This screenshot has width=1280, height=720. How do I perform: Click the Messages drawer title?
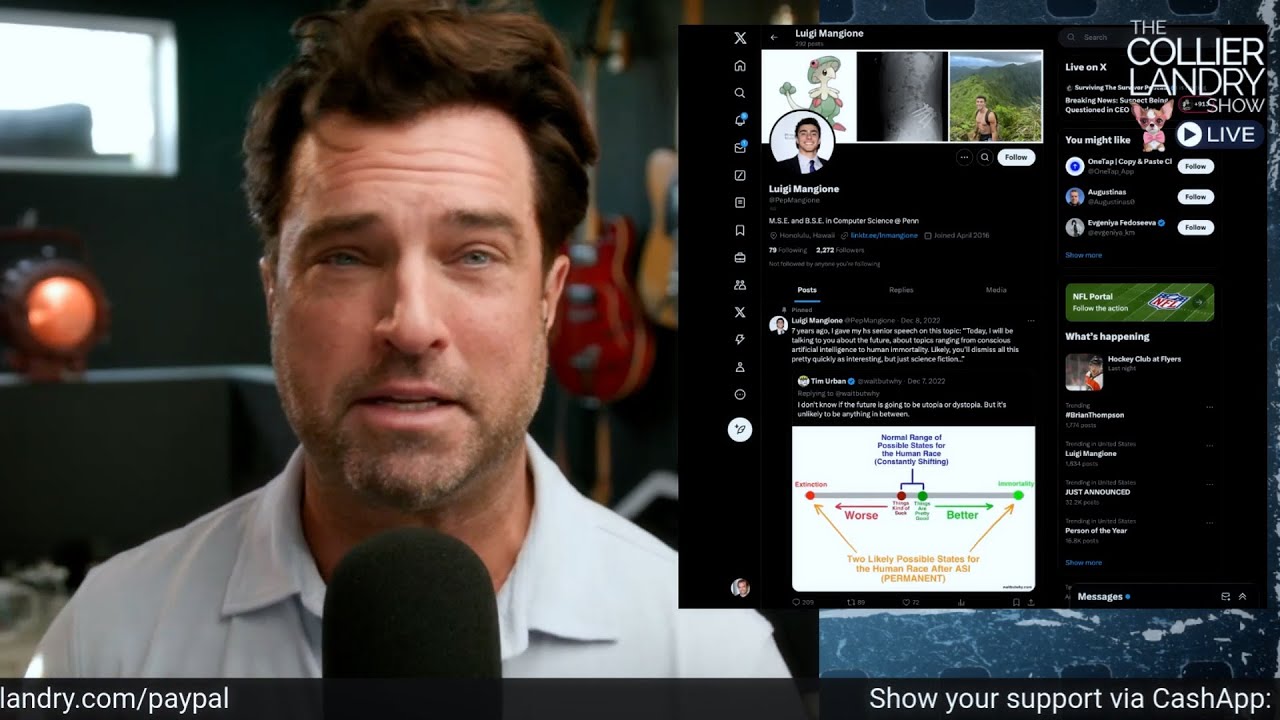point(1100,596)
